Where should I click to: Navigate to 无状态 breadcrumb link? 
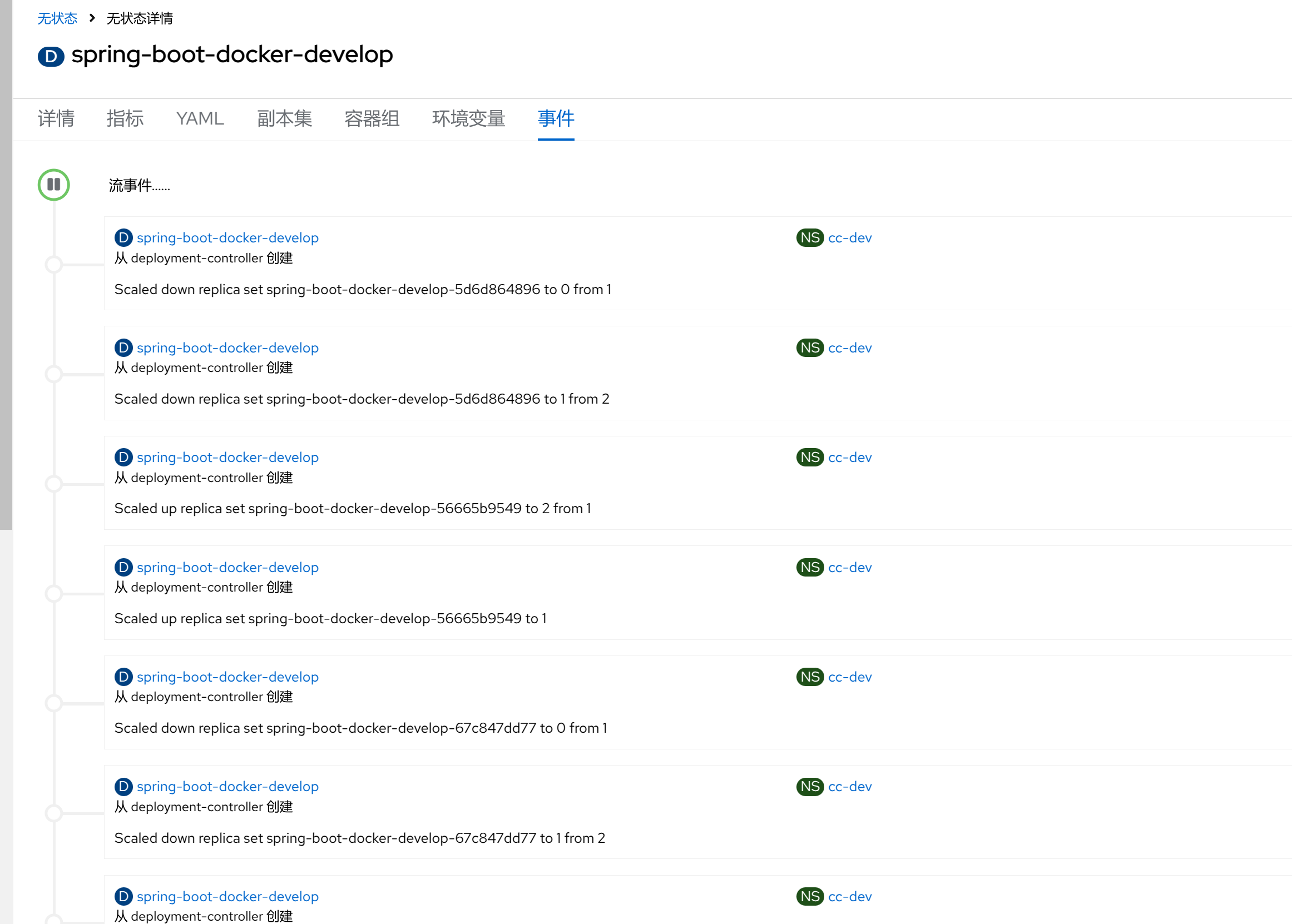57,18
